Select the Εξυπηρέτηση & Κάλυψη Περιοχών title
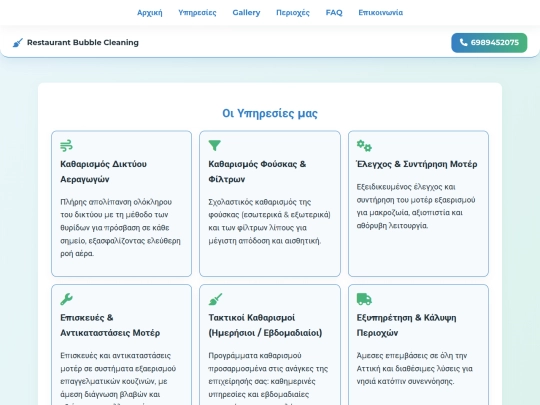The height and width of the screenshot is (405, 540). 406,325
